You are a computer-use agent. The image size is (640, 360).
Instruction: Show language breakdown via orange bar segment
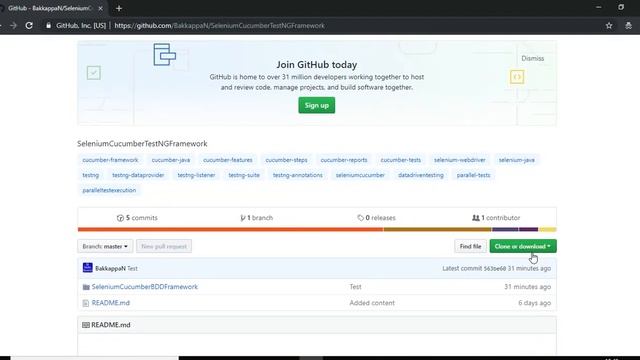(230, 229)
